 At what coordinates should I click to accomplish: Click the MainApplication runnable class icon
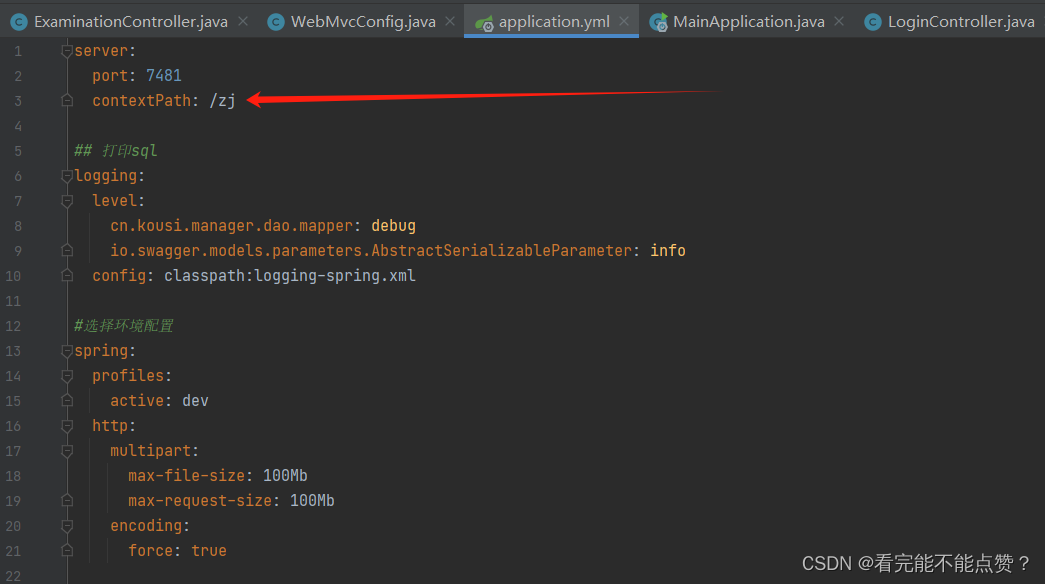pyautogui.click(x=659, y=23)
